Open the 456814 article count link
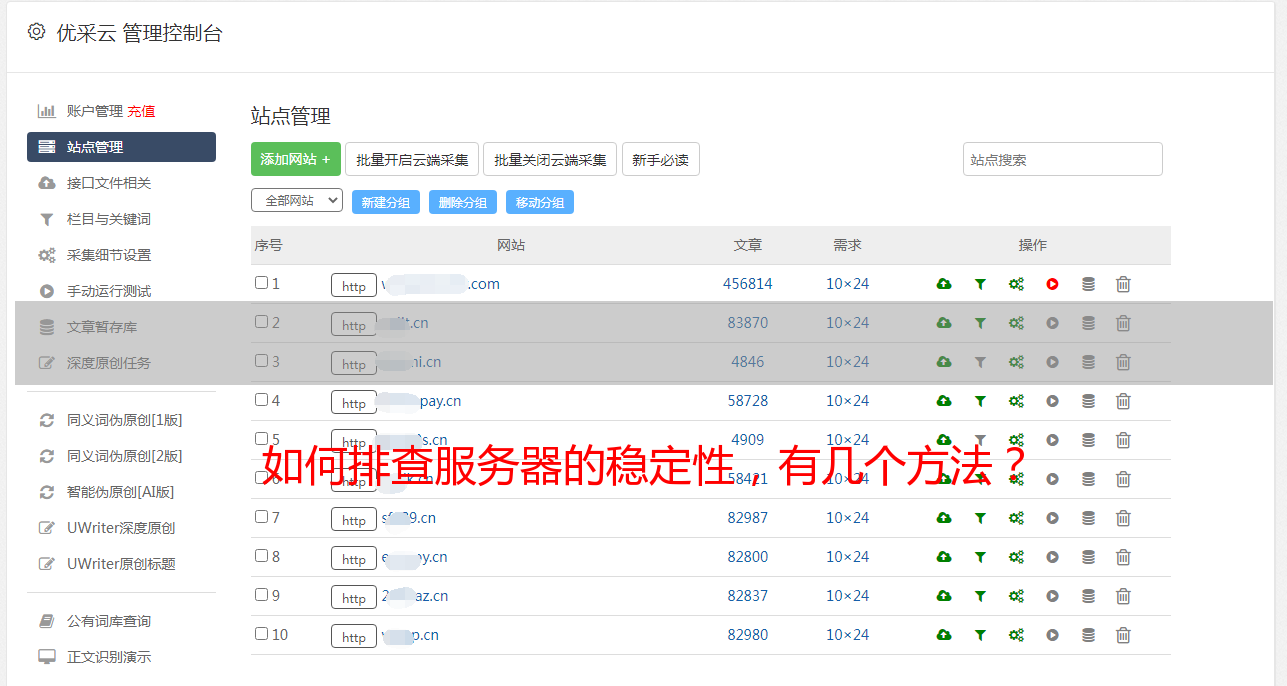The width and height of the screenshot is (1287, 686). (x=748, y=284)
